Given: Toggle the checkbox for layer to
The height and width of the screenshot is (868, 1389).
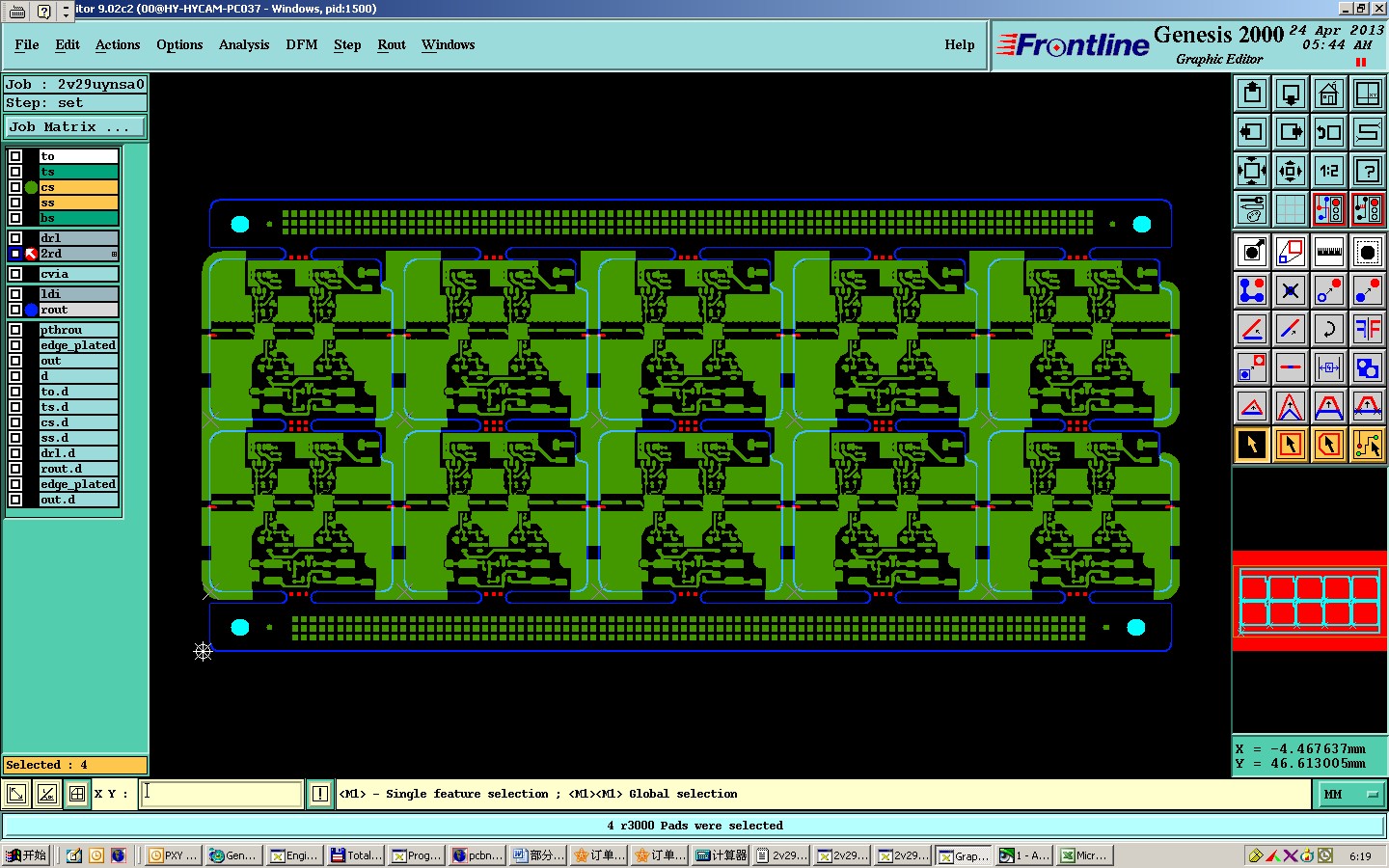Looking at the screenshot, I should (x=15, y=156).
